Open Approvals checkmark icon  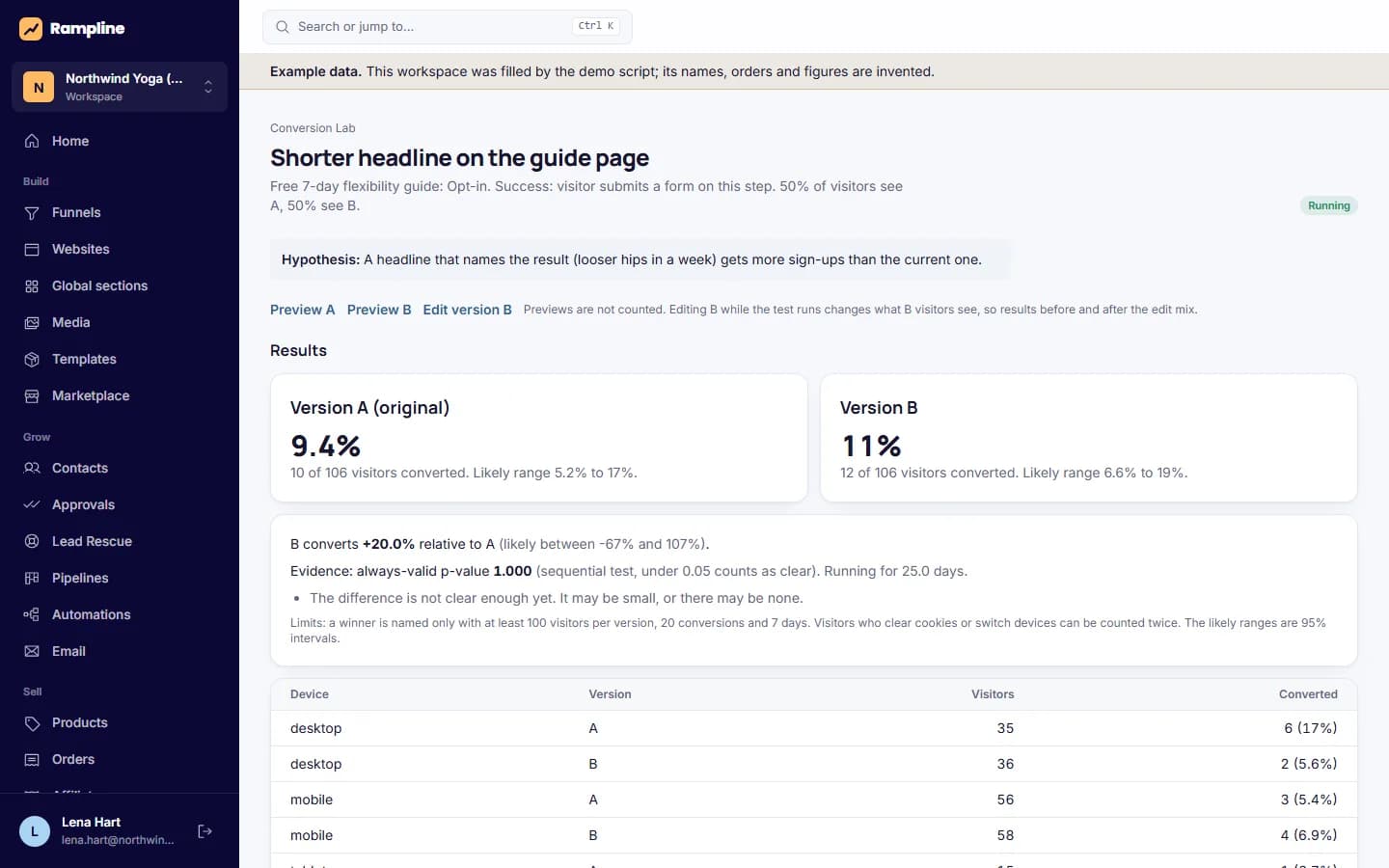[x=32, y=504]
